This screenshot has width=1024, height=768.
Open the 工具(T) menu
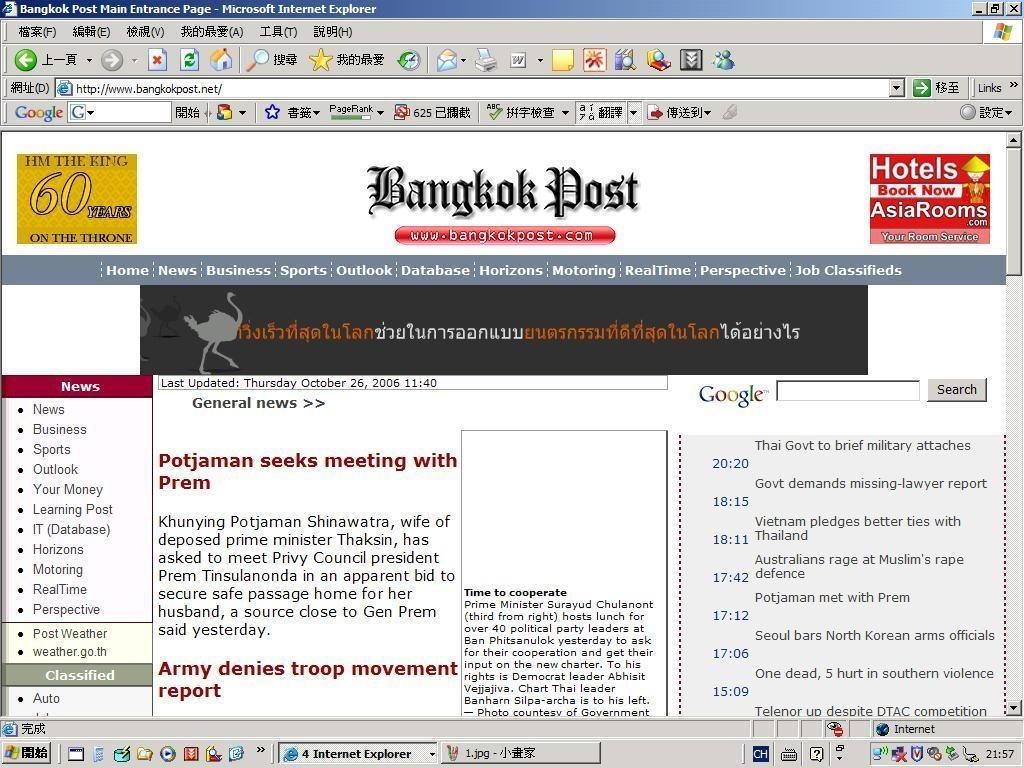[x=277, y=32]
